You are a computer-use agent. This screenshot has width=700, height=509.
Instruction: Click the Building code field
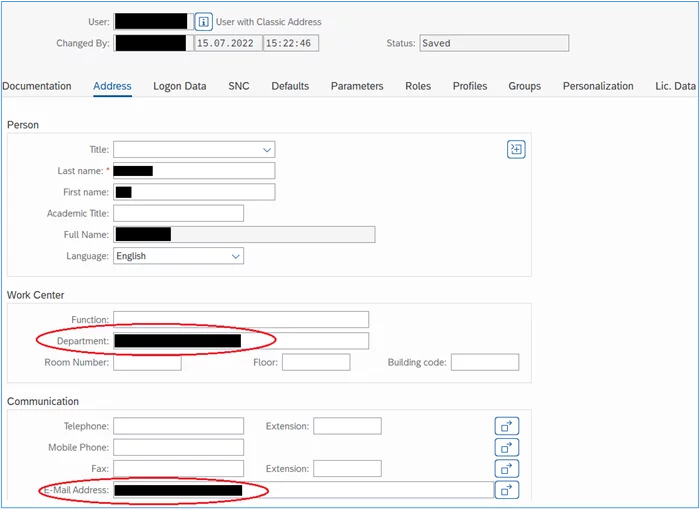coord(485,362)
